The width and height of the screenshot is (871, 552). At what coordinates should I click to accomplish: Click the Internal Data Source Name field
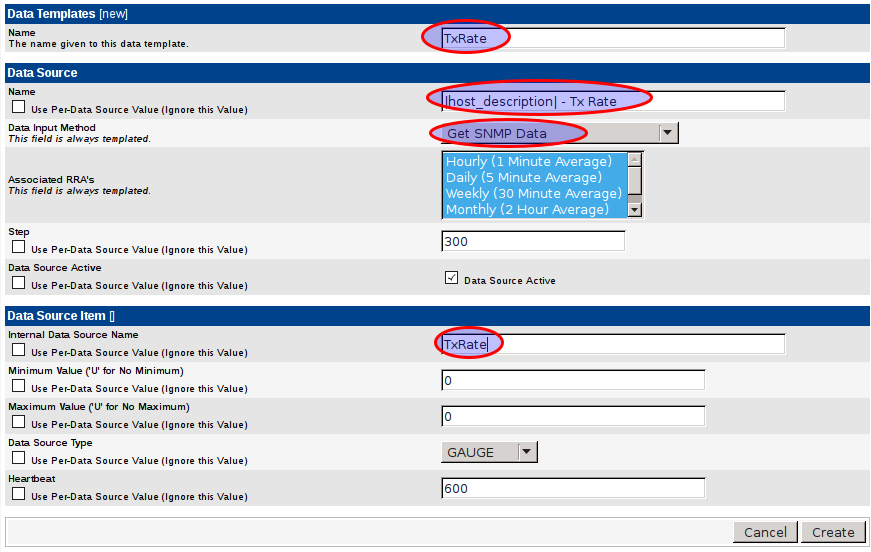point(612,344)
